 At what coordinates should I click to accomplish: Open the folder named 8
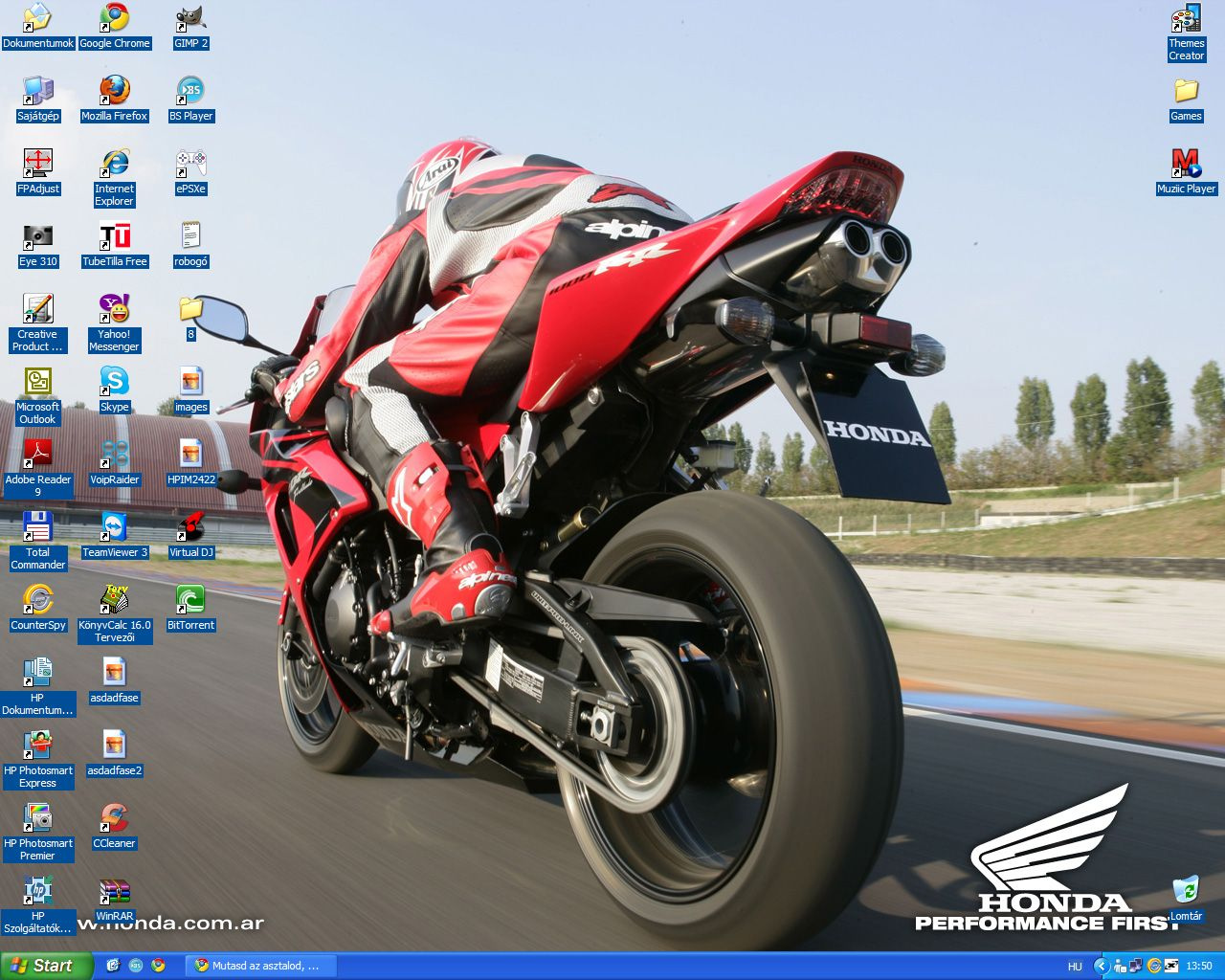tap(190, 318)
